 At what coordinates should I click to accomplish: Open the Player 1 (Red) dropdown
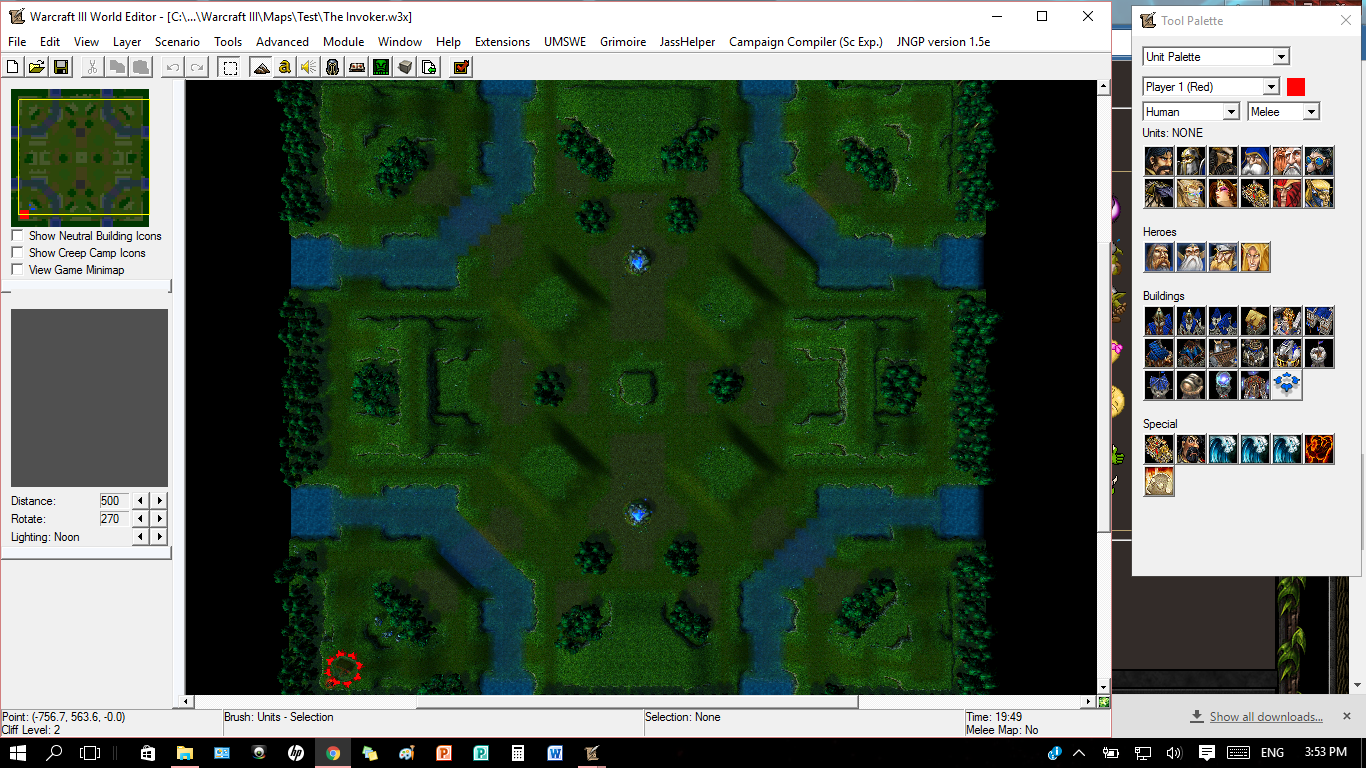click(x=1211, y=87)
